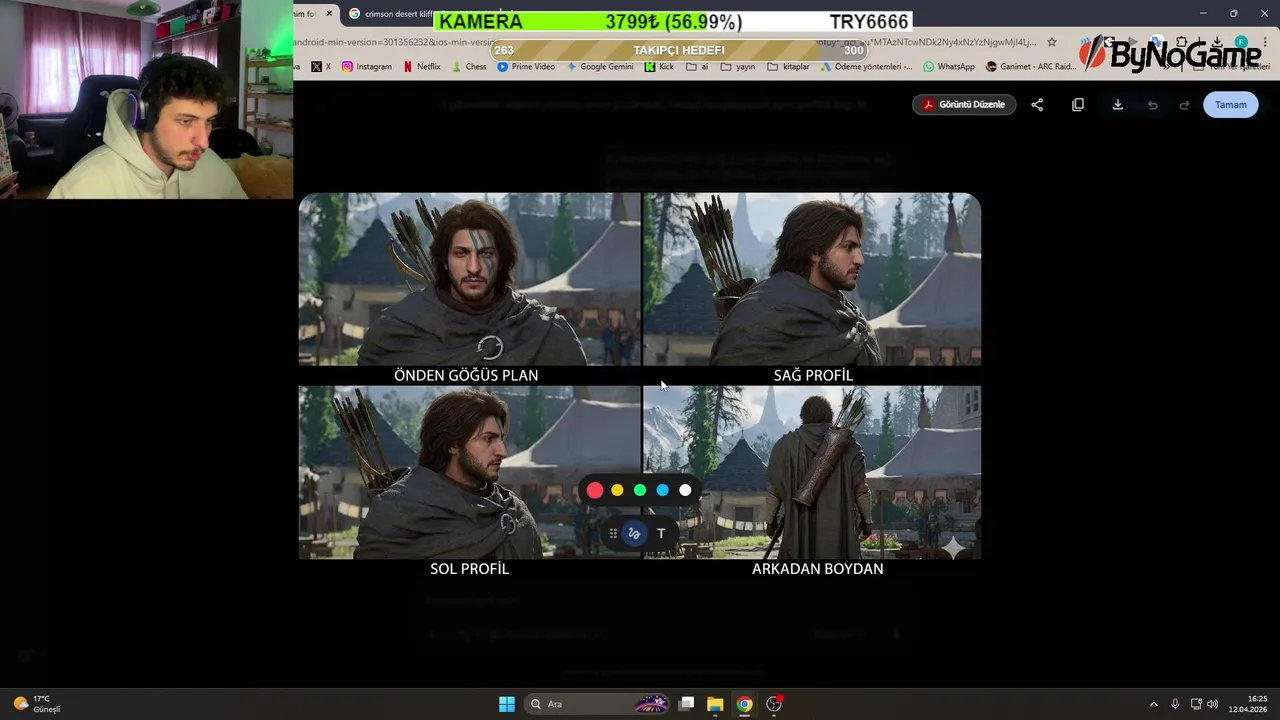Open the yayın bookmarks folder
1280x720 pixels.
coord(737,67)
